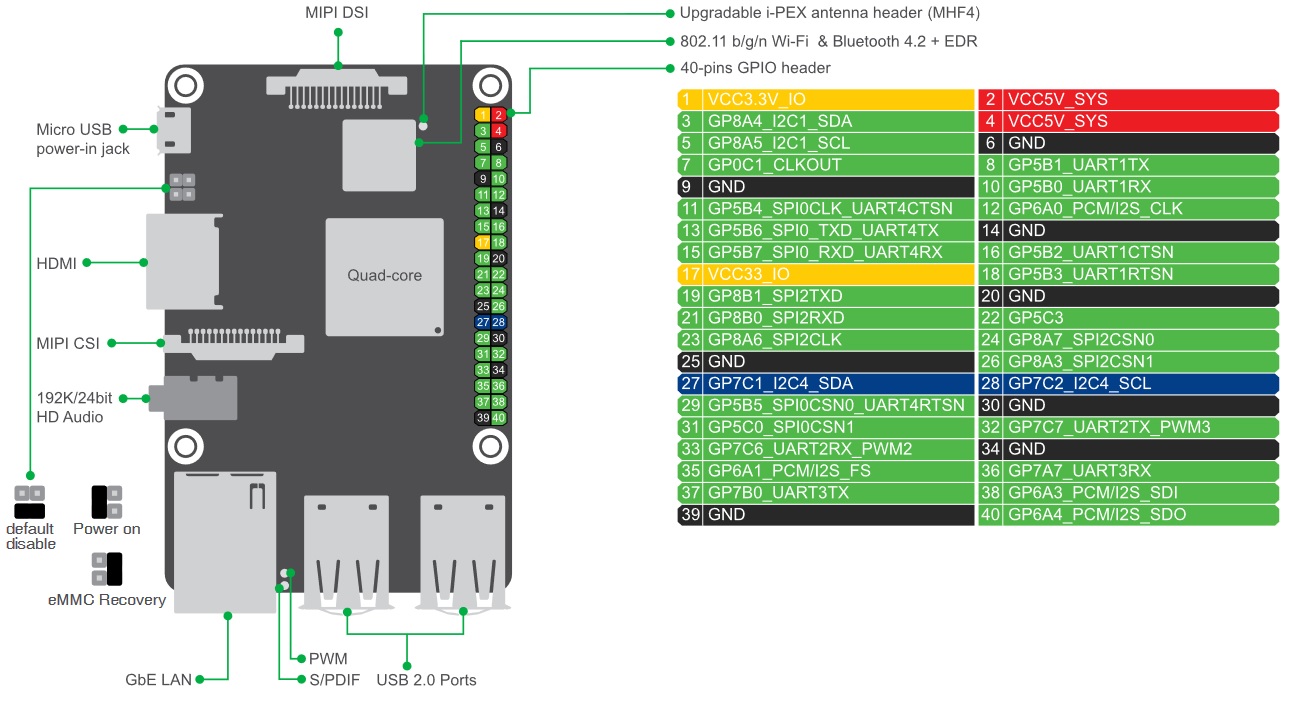1295x706 pixels.
Task: Click pin 32 GP7C7_UART2TX_PWM3 entry
Action: 1129,428
